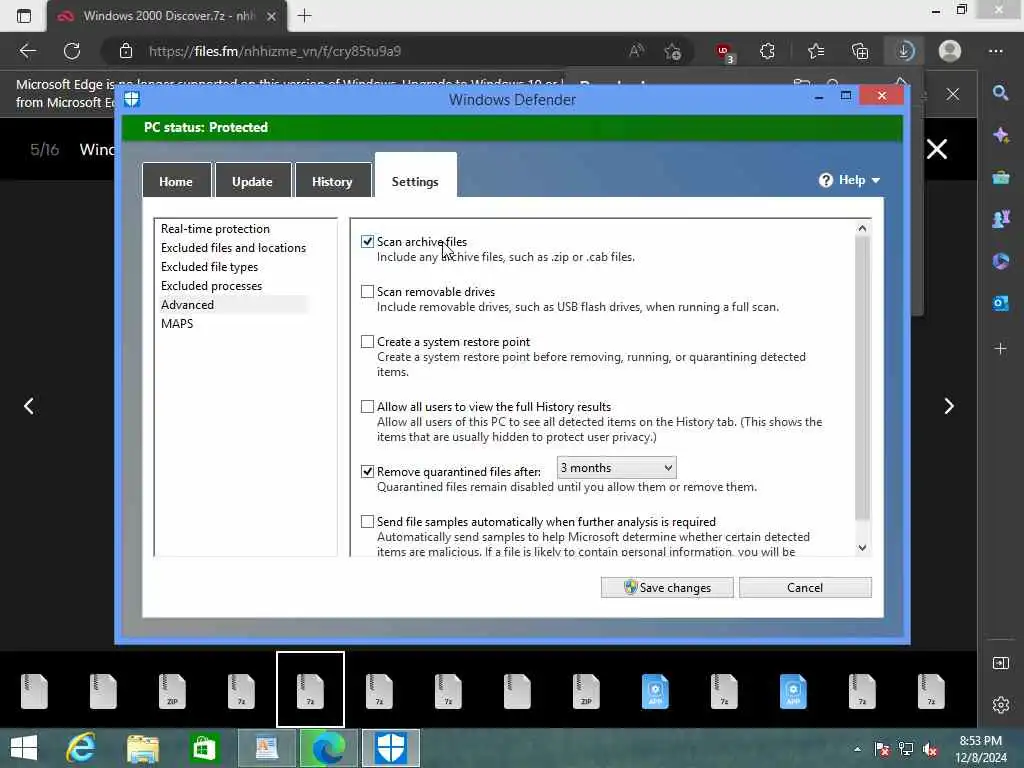The height and width of the screenshot is (768, 1024).
Task: Click the settings scrollbar down arrow
Action: tap(862, 548)
